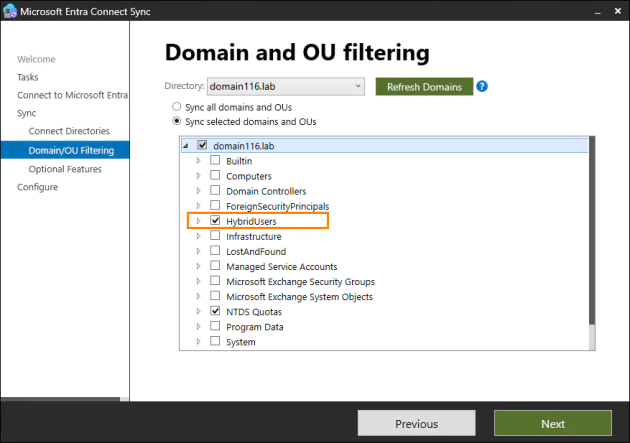Expand the Managed Service Accounts arrow
This screenshot has height=443, width=630.
198,266
